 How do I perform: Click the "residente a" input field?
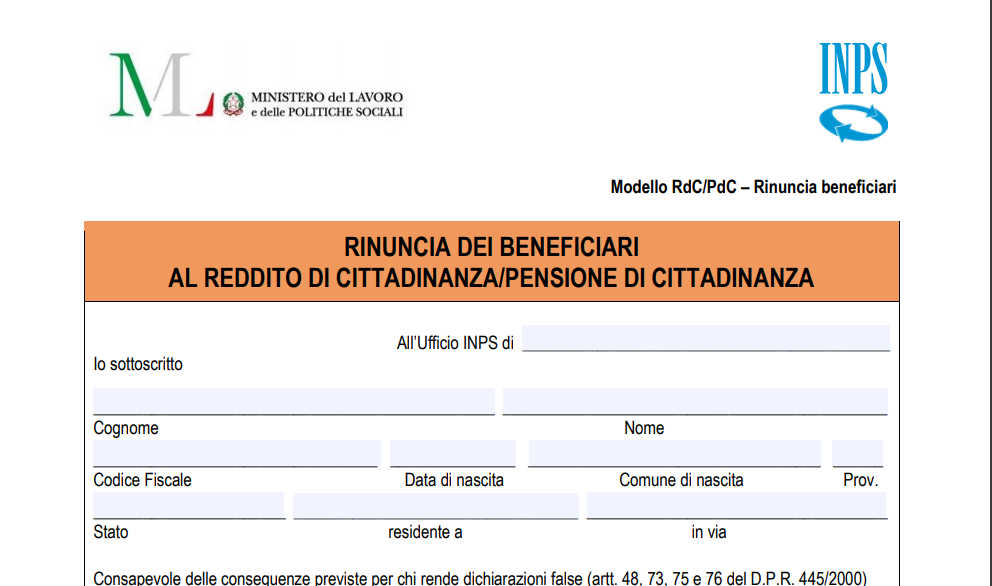[436, 506]
